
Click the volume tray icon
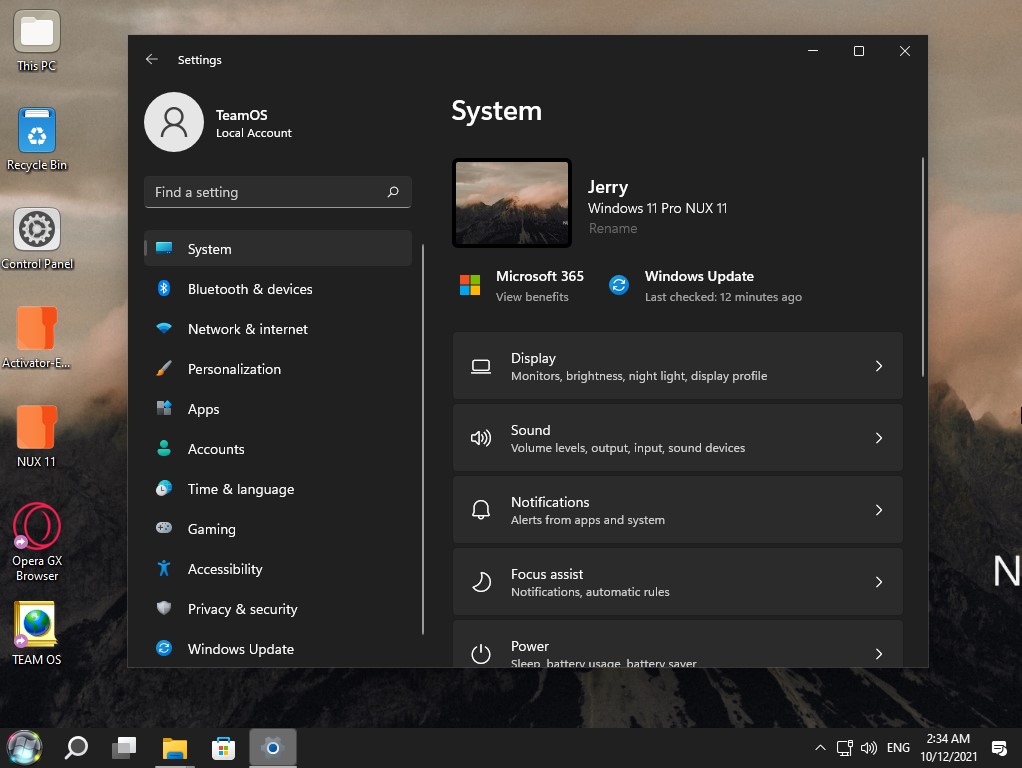coord(869,748)
